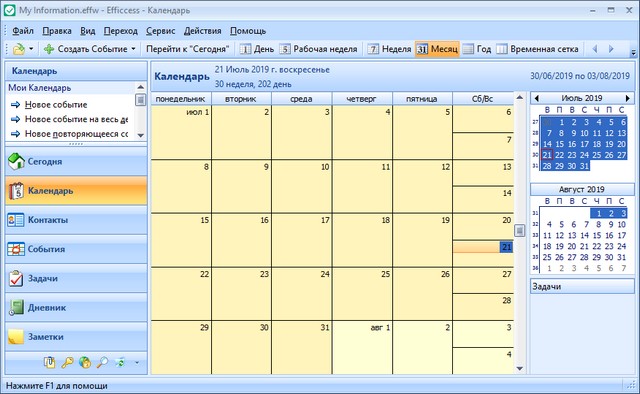The height and width of the screenshot is (394, 640).
Task: Open the Сервис menu
Action: (x=160, y=31)
